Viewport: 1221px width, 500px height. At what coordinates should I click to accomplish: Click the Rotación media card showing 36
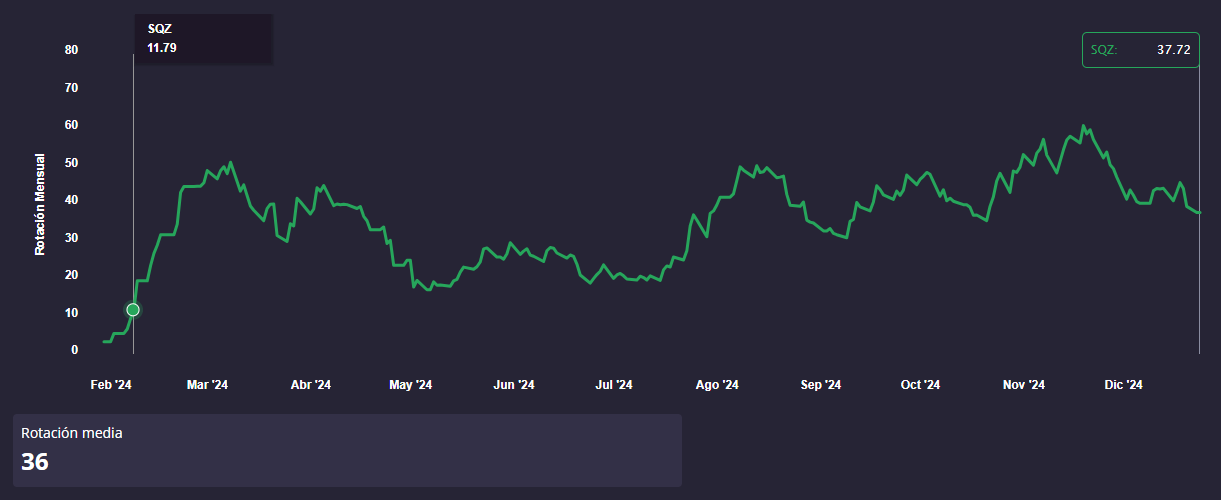click(347, 451)
